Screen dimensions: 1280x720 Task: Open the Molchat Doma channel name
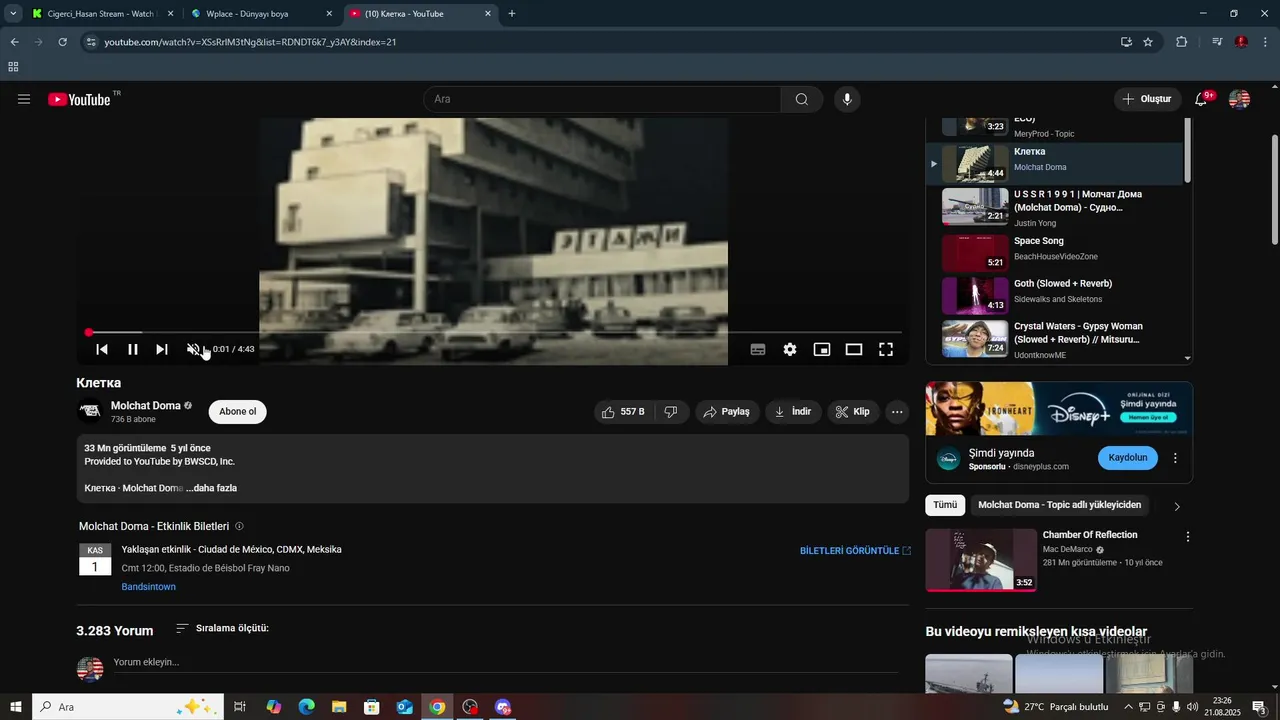point(146,406)
